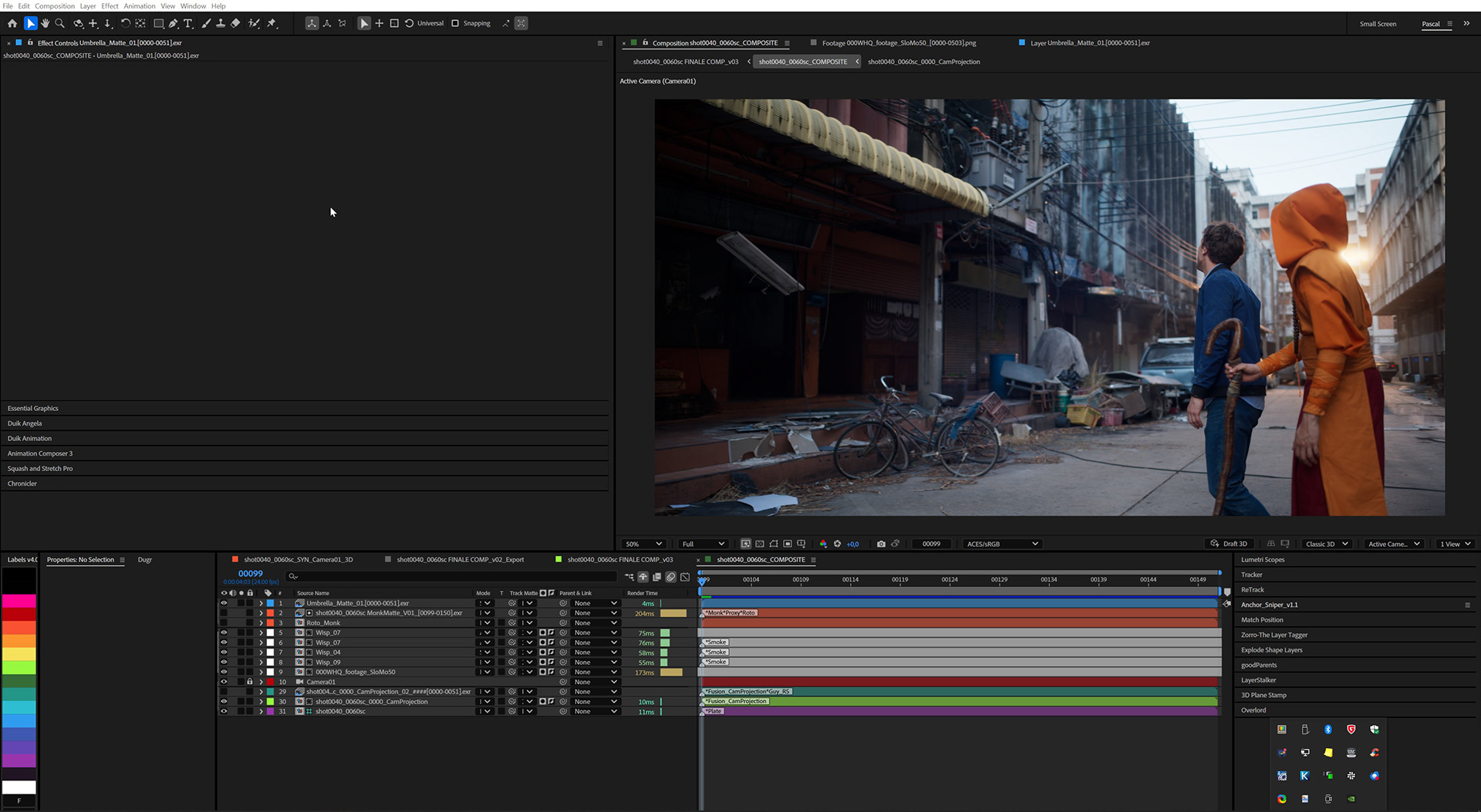This screenshot has height=812, width=1481.
Task: Activate the Horizontal Type tool
Action: pos(187,23)
